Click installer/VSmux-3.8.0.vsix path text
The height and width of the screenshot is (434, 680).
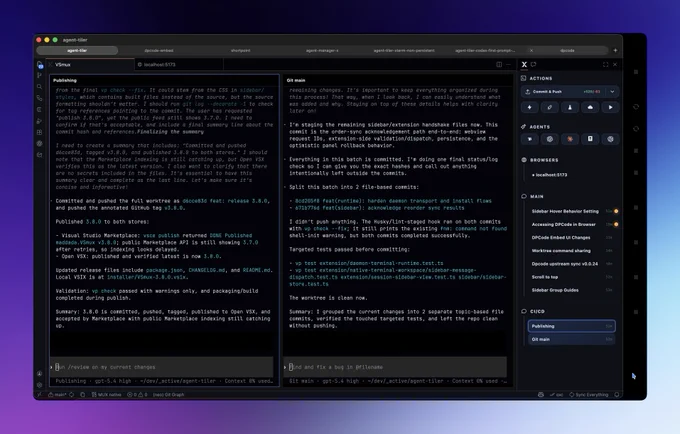click(x=147, y=277)
